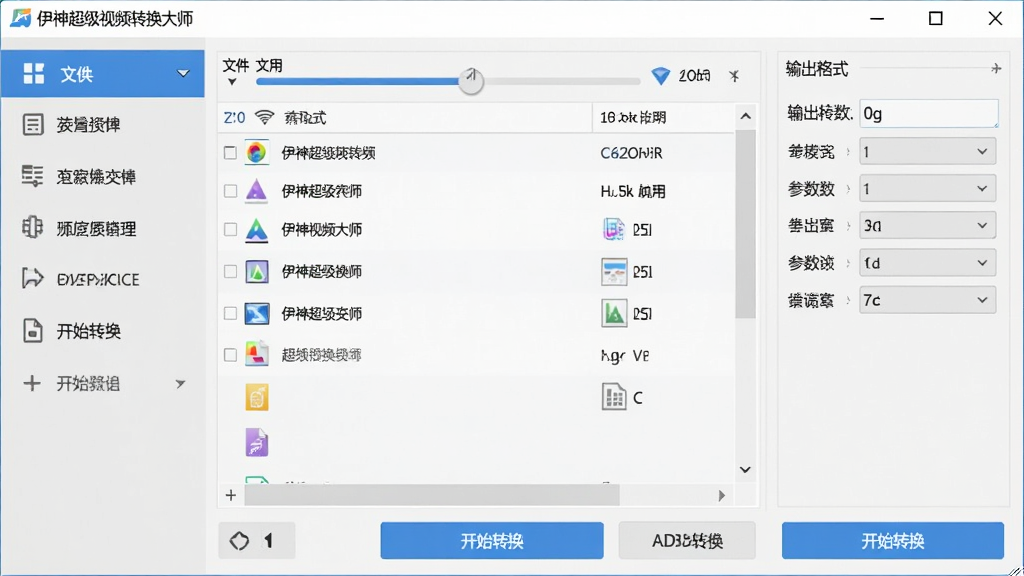Image resolution: width=1024 pixels, height=576 pixels.
Task: Click the plus icon in sidebar bottom row
Action: pos(32,383)
